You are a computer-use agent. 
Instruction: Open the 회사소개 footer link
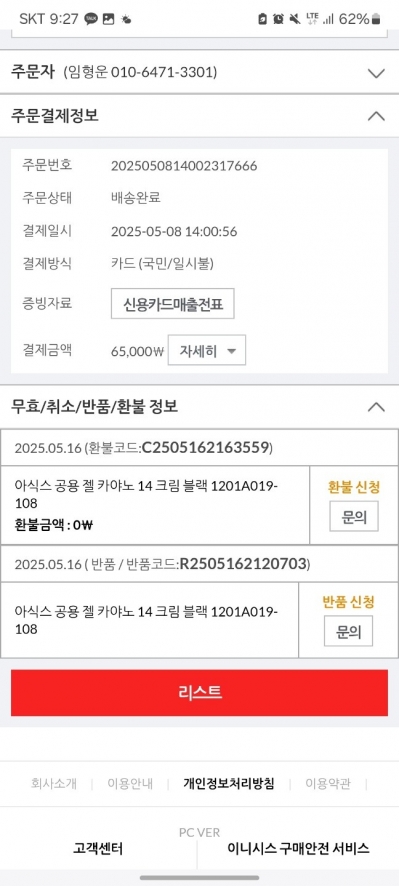[x=54, y=784]
